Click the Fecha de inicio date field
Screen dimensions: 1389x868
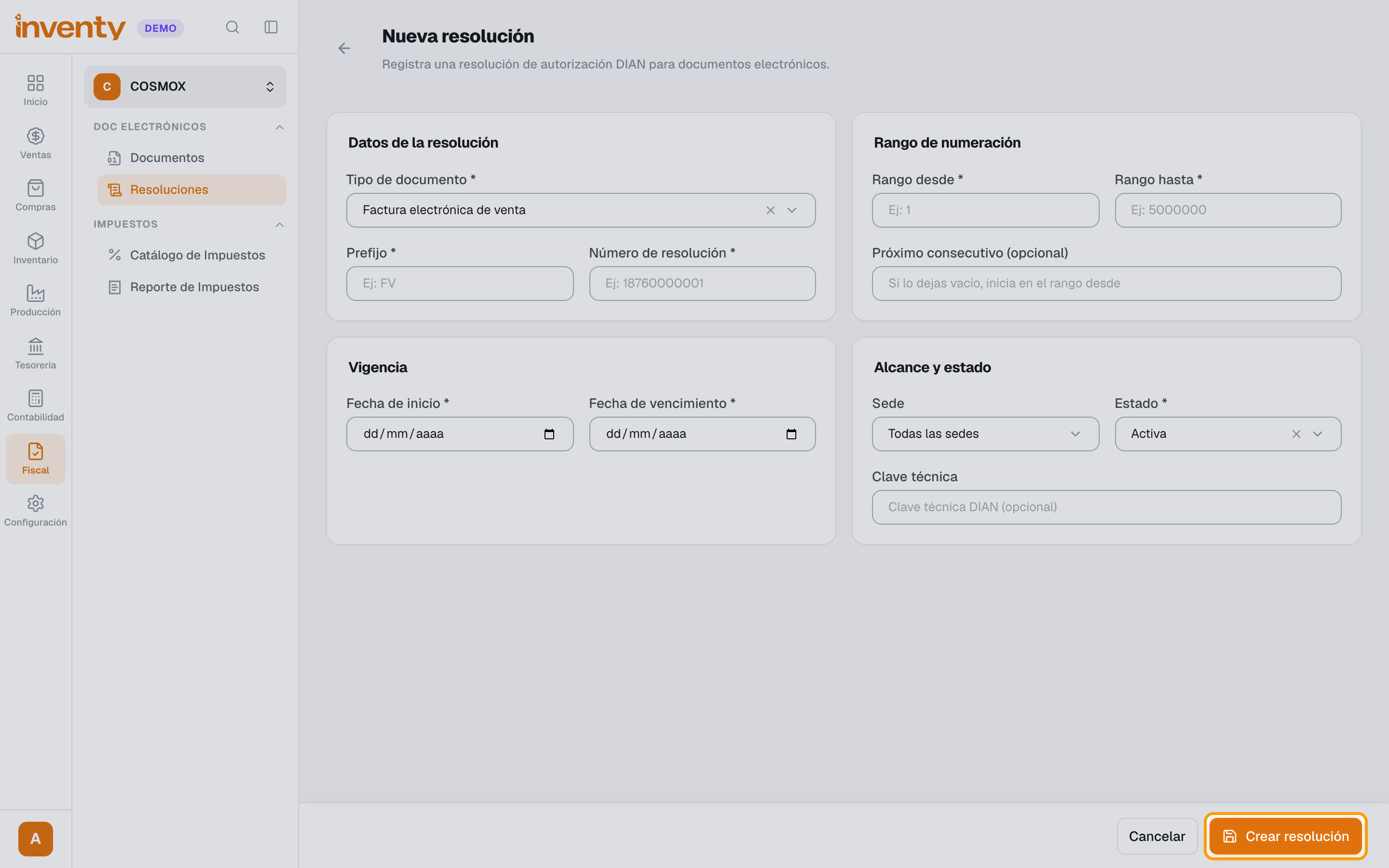[460, 434]
